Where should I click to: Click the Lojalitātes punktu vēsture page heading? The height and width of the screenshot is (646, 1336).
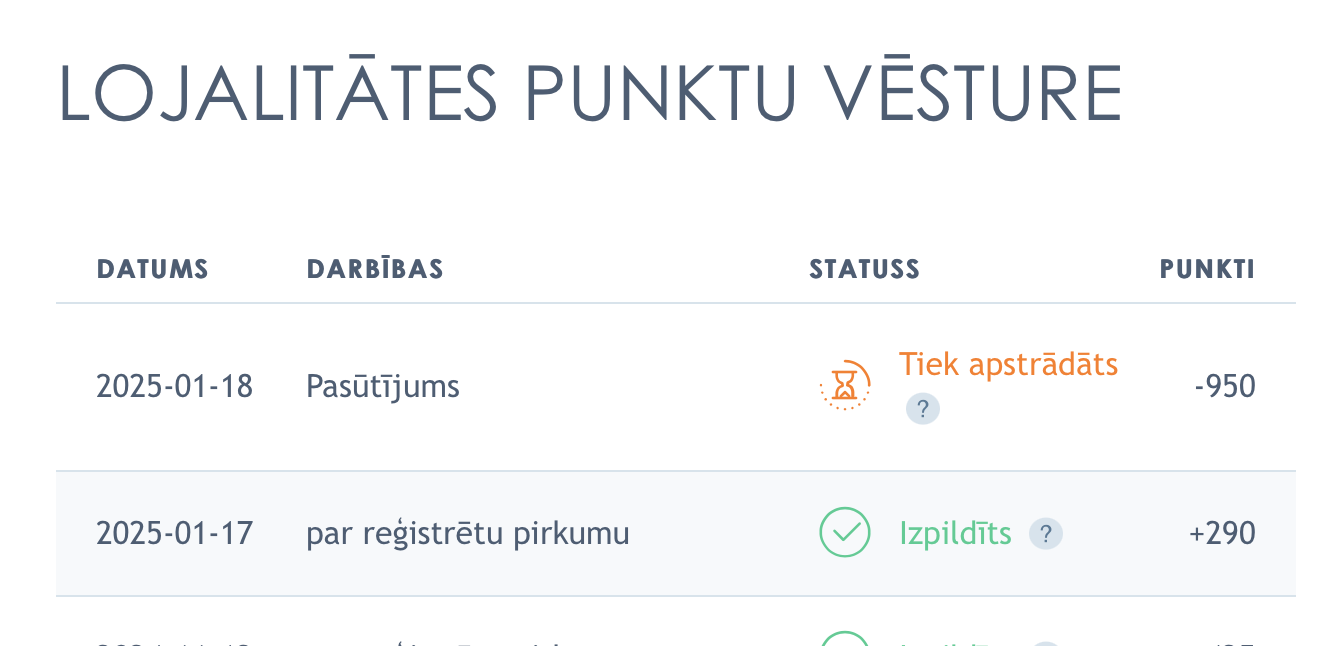pos(590,93)
